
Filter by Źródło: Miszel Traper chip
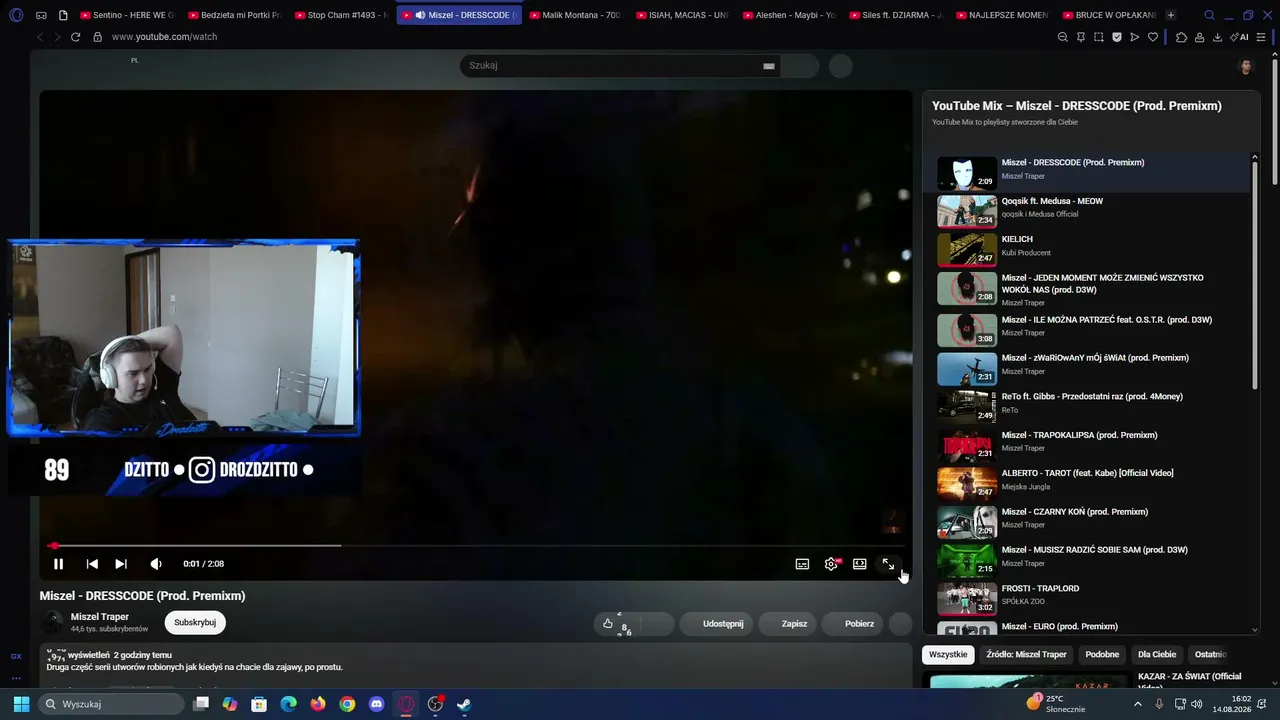pos(1026,654)
